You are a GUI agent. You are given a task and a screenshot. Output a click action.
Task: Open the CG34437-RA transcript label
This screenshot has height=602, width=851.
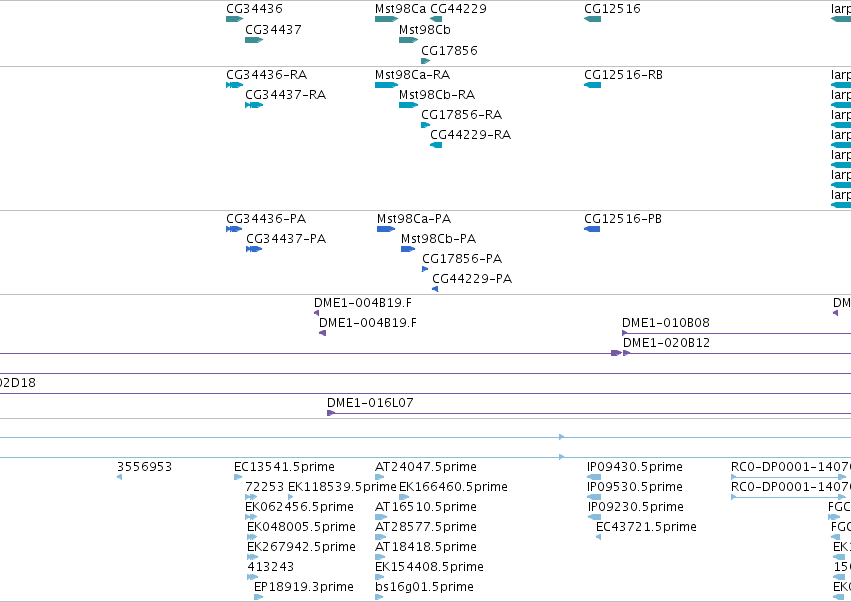pyautogui.click(x=285, y=94)
